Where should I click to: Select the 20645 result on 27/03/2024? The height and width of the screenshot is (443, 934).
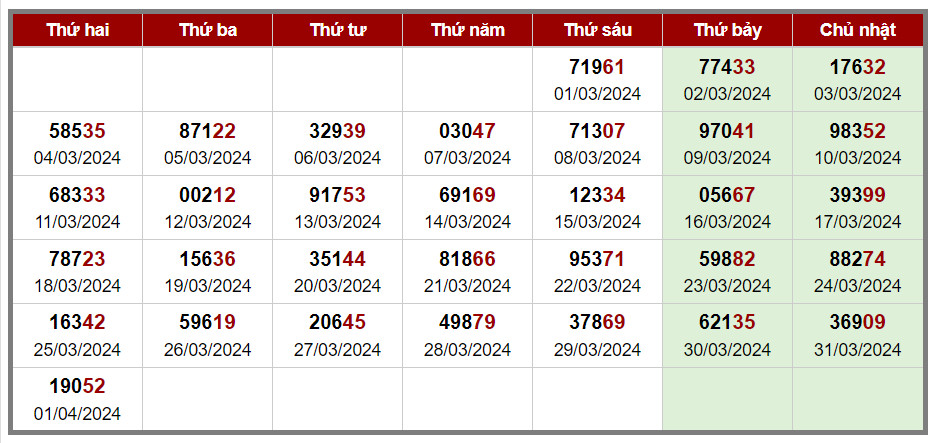click(x=337, y=335)
